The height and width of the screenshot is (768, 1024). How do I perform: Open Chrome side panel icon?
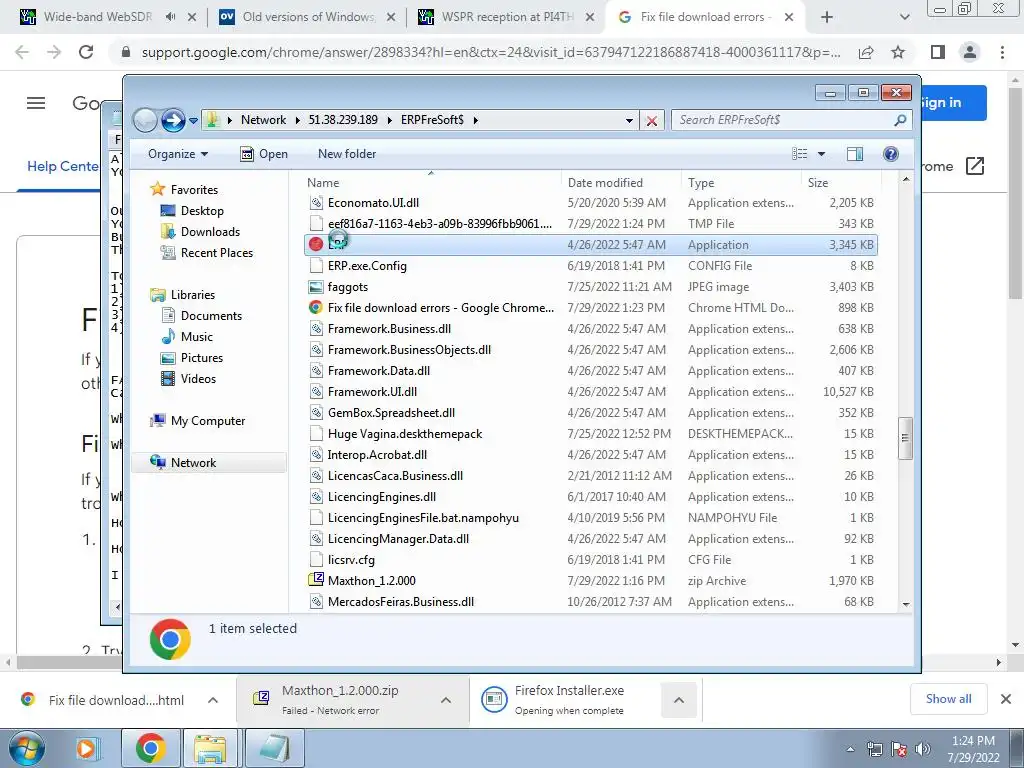(x=938, y=52)
